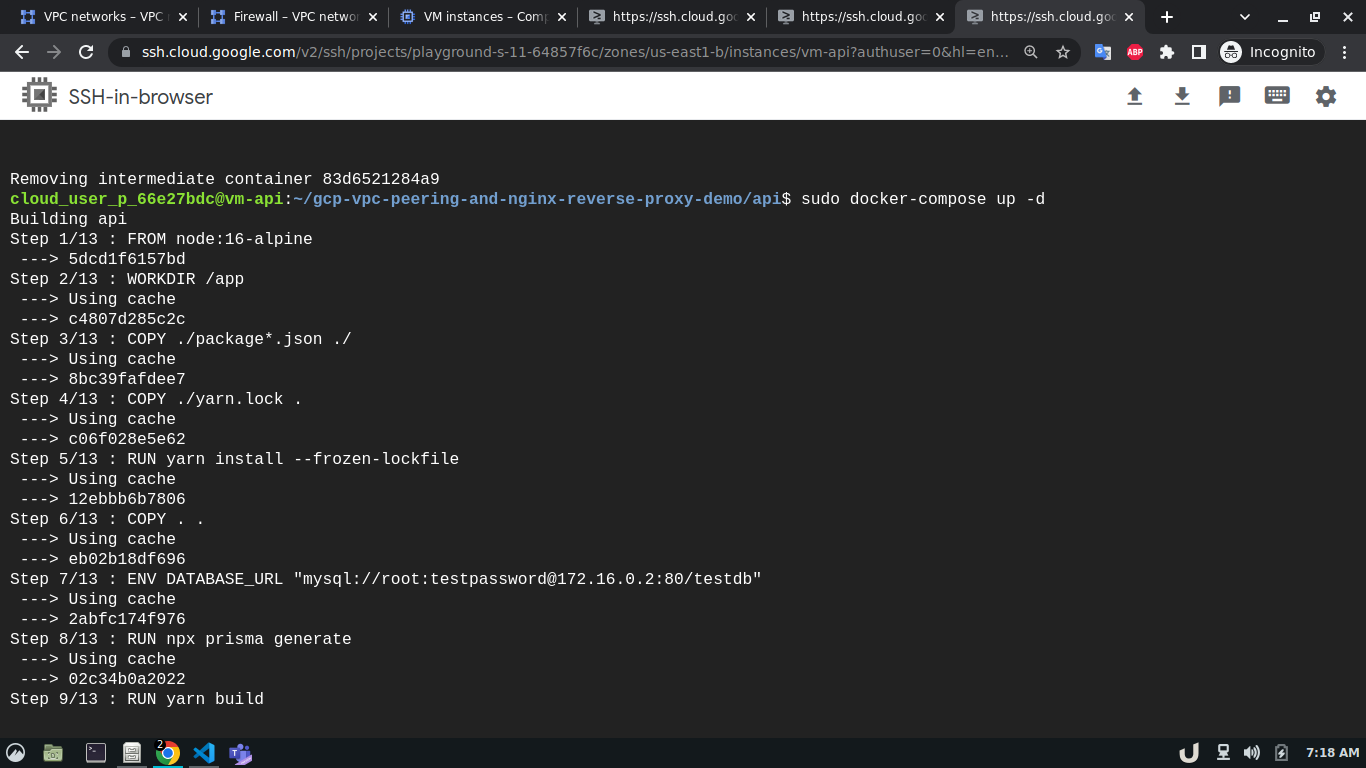Switch to the VPC networks tab
Screen dimensions: 1366x768
[x=103, y=17]
